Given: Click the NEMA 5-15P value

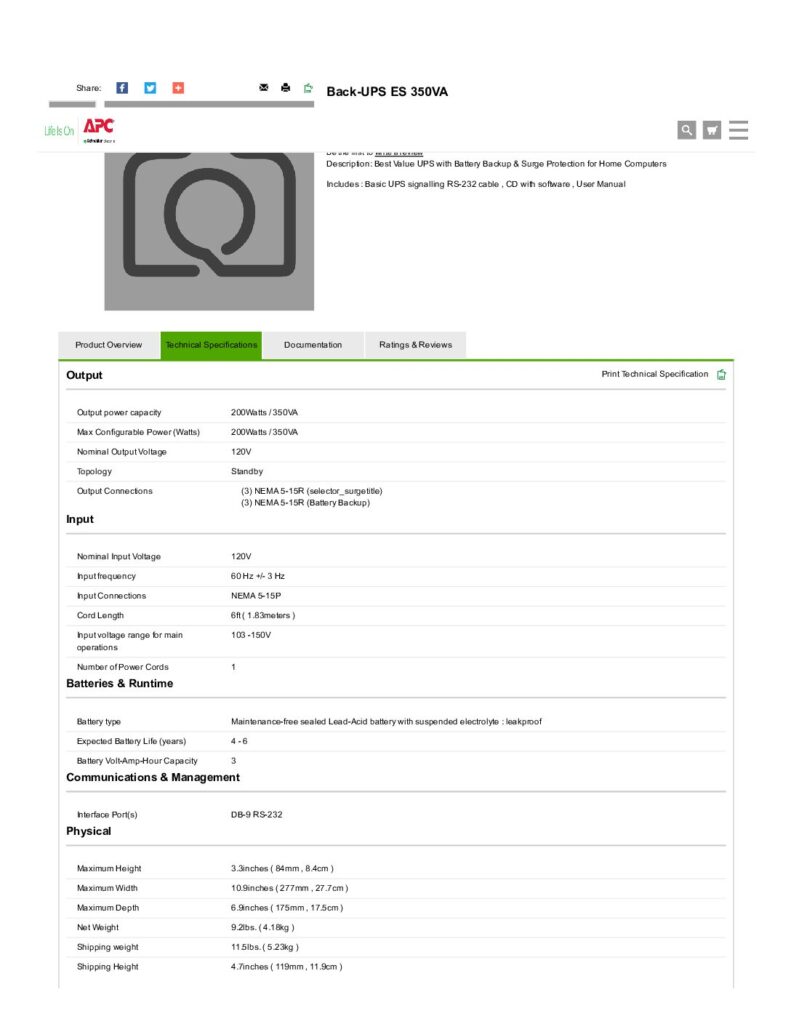Looking at the screenshot, I should [x=256, y=596].
